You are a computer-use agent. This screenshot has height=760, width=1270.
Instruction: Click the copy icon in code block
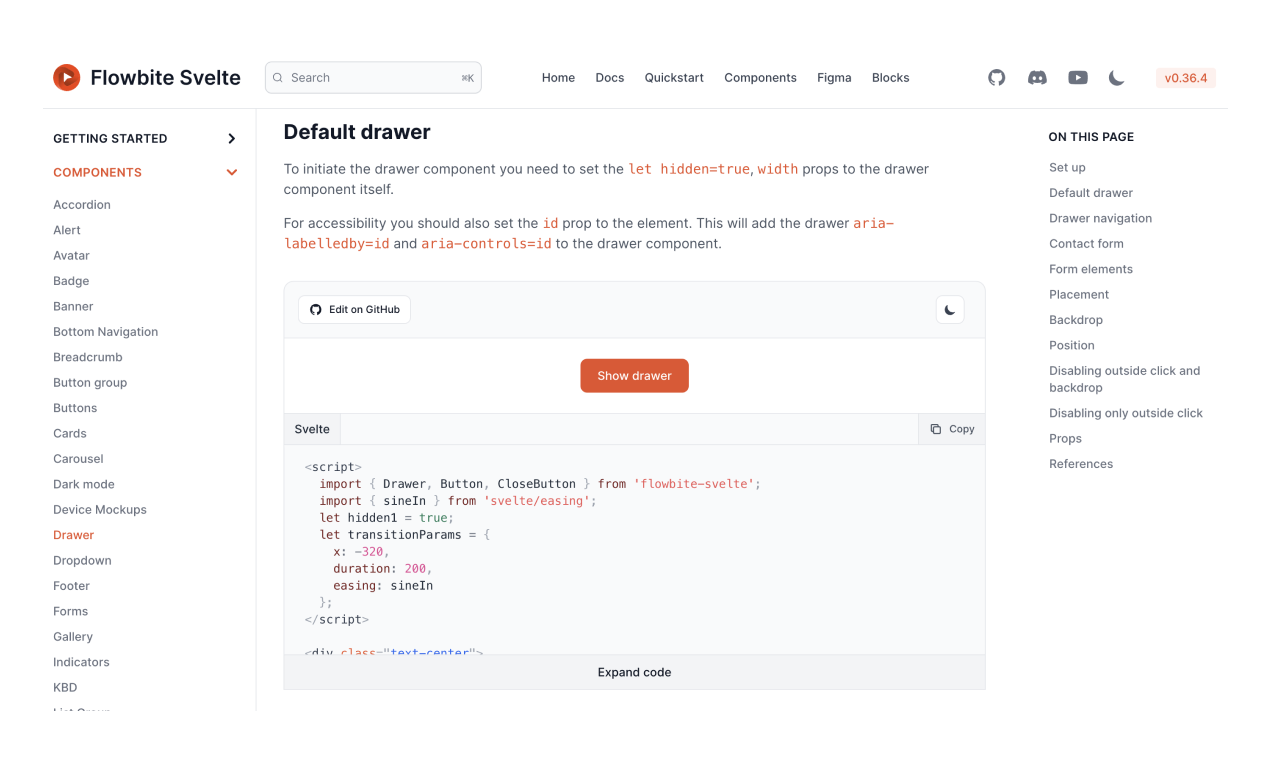[936, 429]
